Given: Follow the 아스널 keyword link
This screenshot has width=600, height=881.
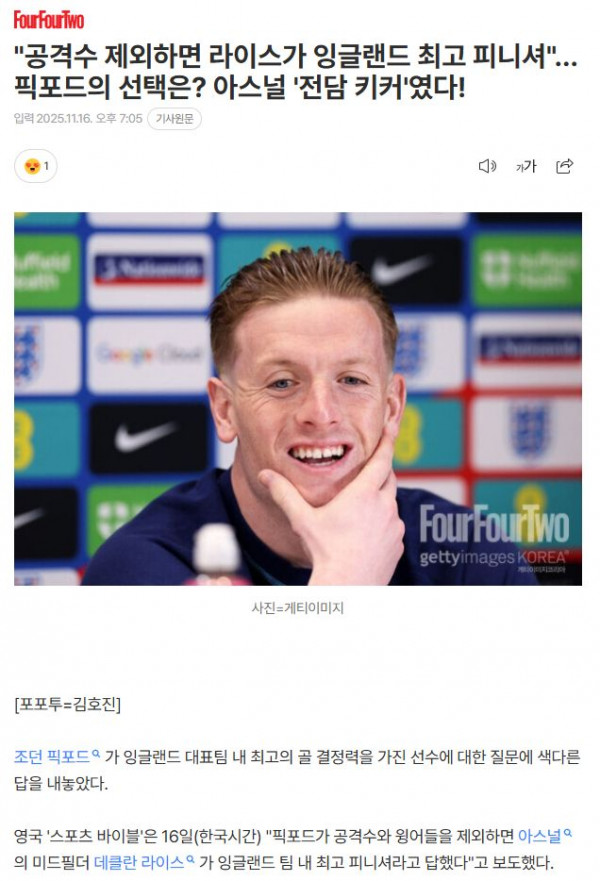Looking at the screenshot, I should [539, 836].
